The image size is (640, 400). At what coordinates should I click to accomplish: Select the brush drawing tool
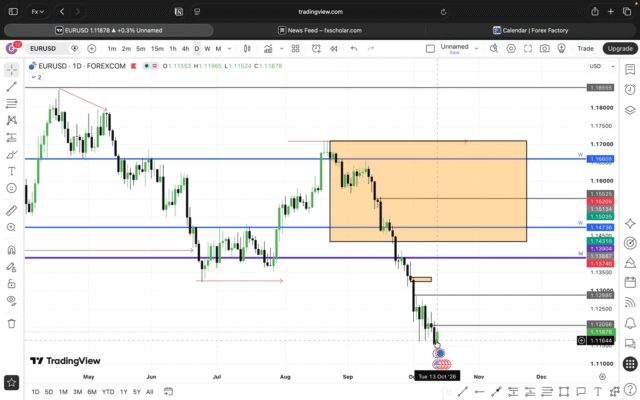(11, 154)
